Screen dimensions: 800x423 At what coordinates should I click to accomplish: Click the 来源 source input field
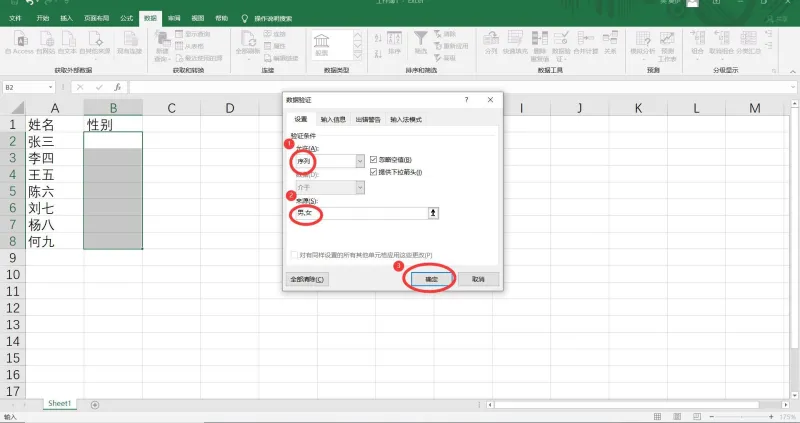click(362, 213)
